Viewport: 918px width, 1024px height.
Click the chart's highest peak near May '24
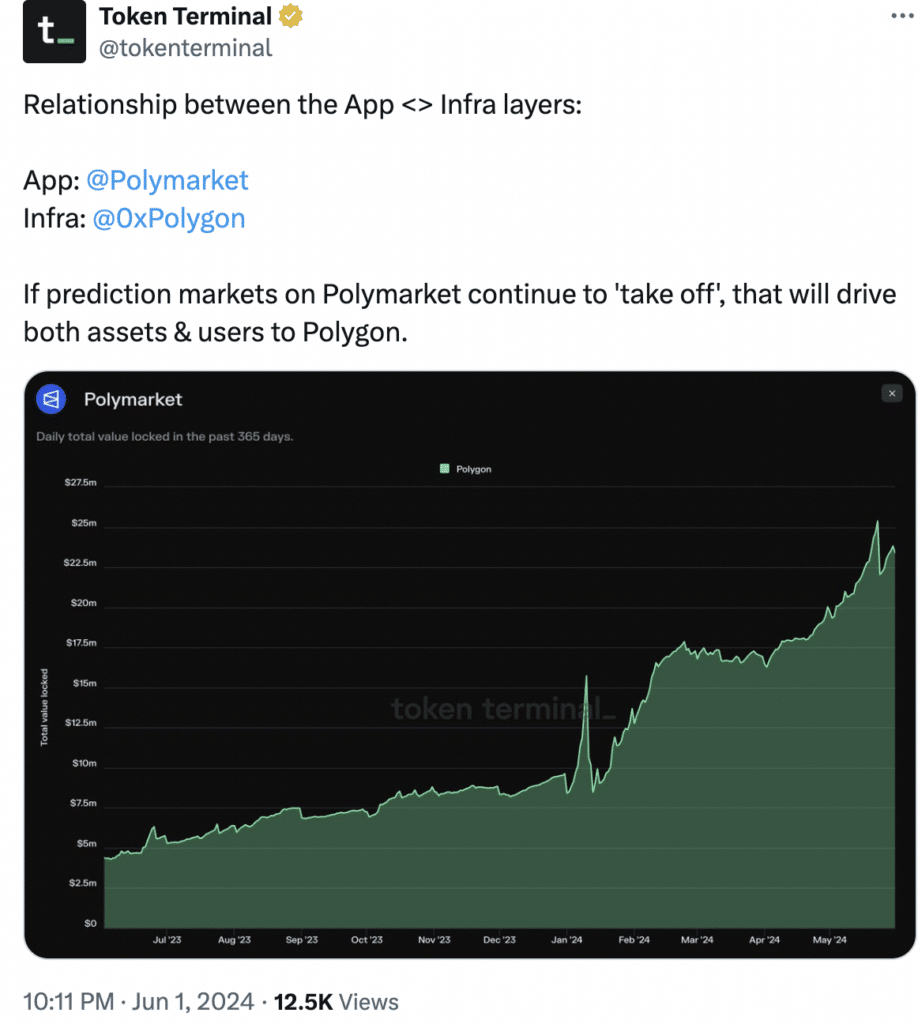coord(877,522)
